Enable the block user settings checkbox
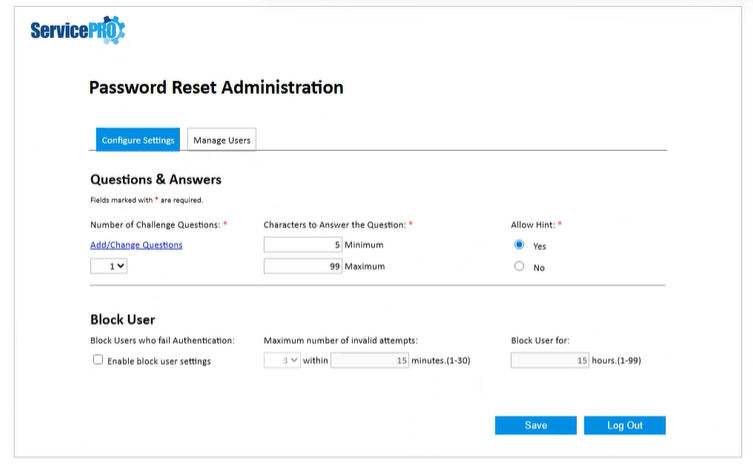This screenshot has width=753, height=467. click(x=98, y=360)
